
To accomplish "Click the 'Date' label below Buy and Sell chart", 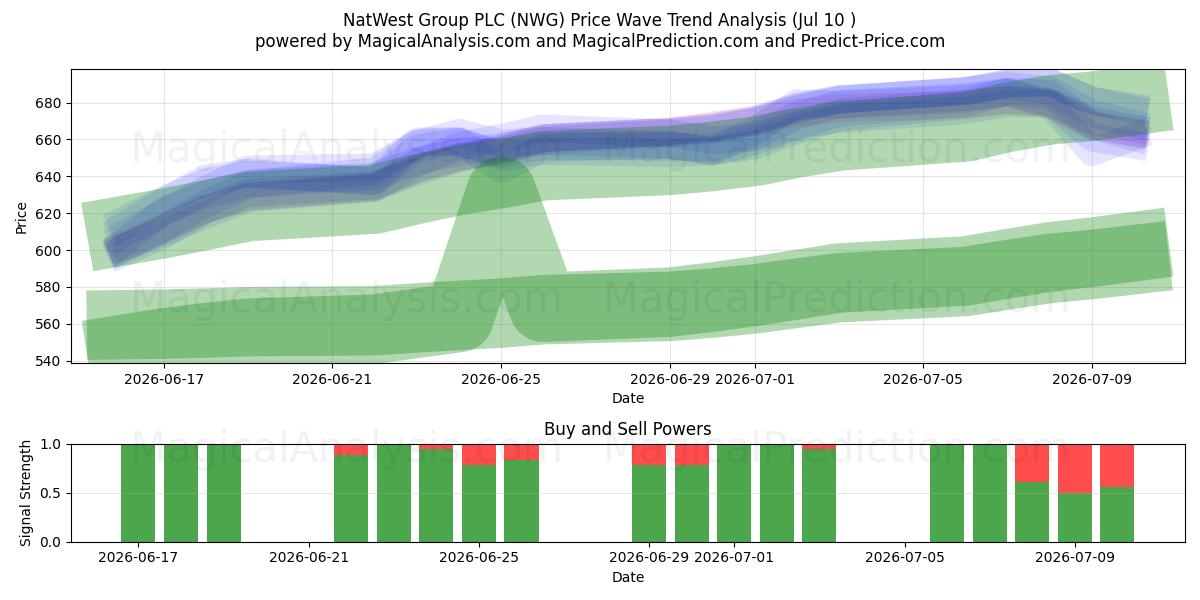I will (x=628, y=577).
